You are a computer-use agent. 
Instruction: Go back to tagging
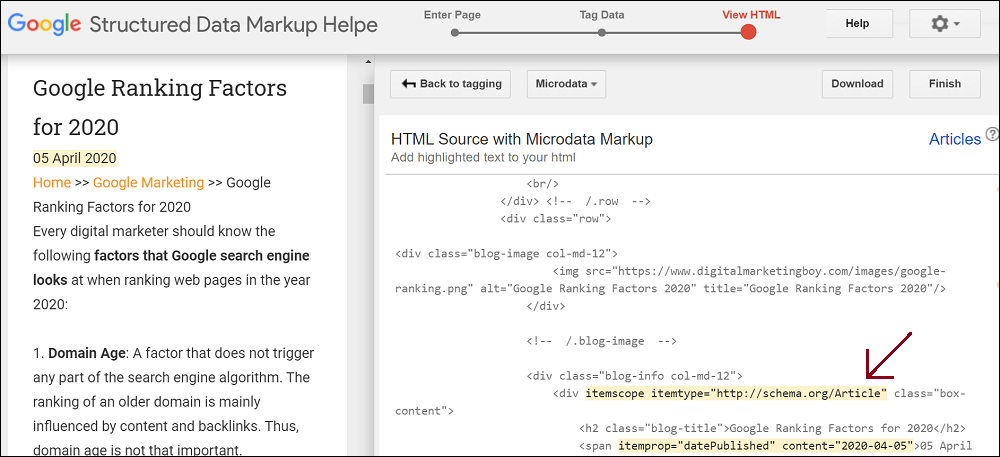[450, 84]
